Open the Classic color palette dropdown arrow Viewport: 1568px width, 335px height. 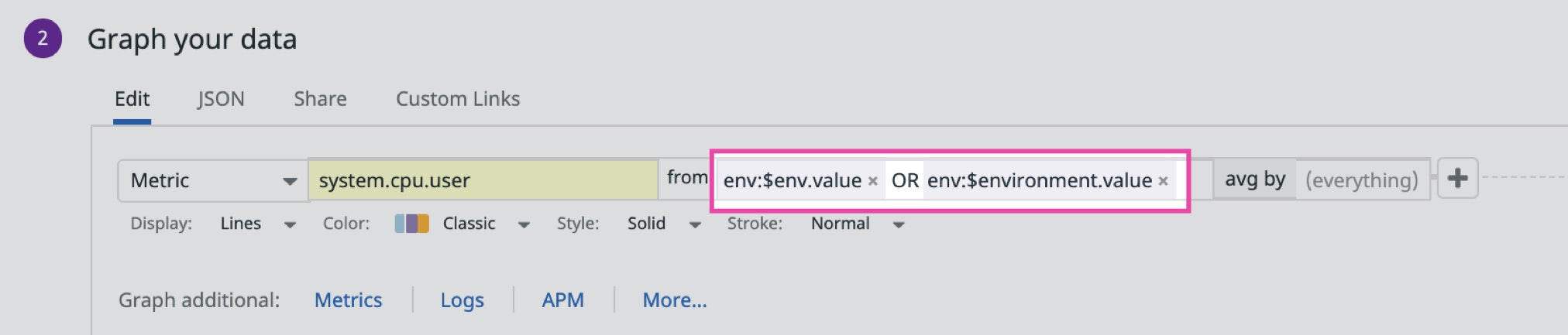524,224
